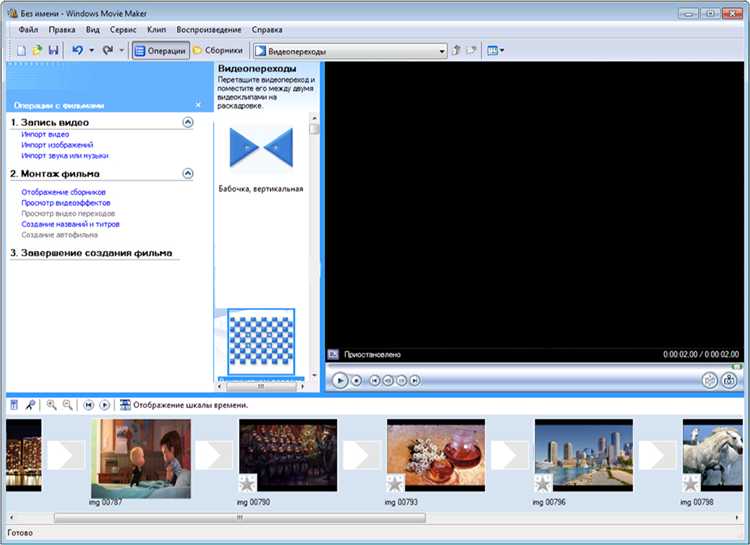Undo the last action
Screen dimensions: 750x545
click(77, 50)
